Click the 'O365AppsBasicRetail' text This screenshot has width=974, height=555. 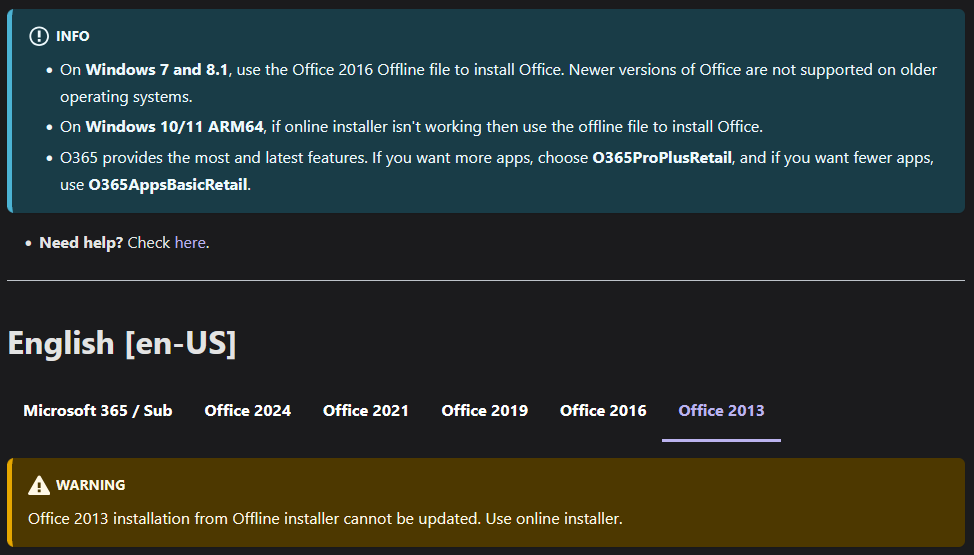[168, 185]
